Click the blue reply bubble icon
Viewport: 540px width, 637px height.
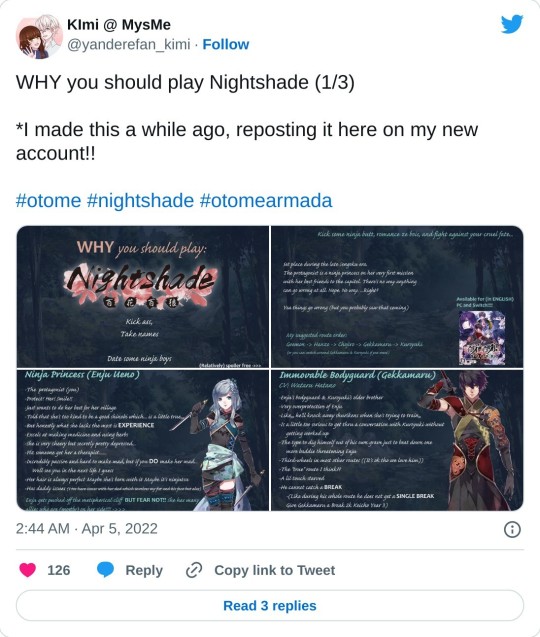105,570
